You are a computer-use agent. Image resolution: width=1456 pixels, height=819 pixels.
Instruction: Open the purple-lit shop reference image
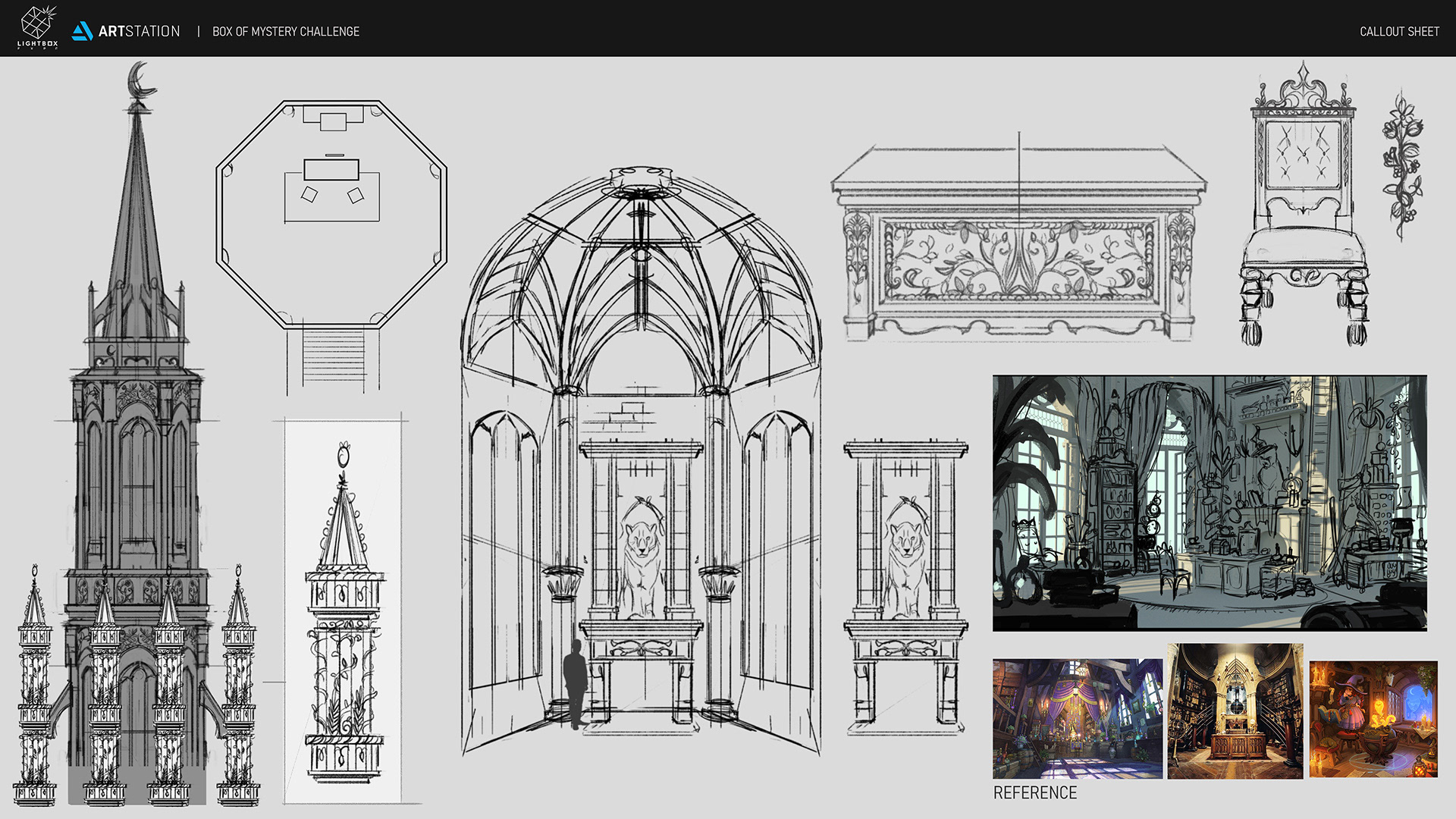tap(1077, 718)
